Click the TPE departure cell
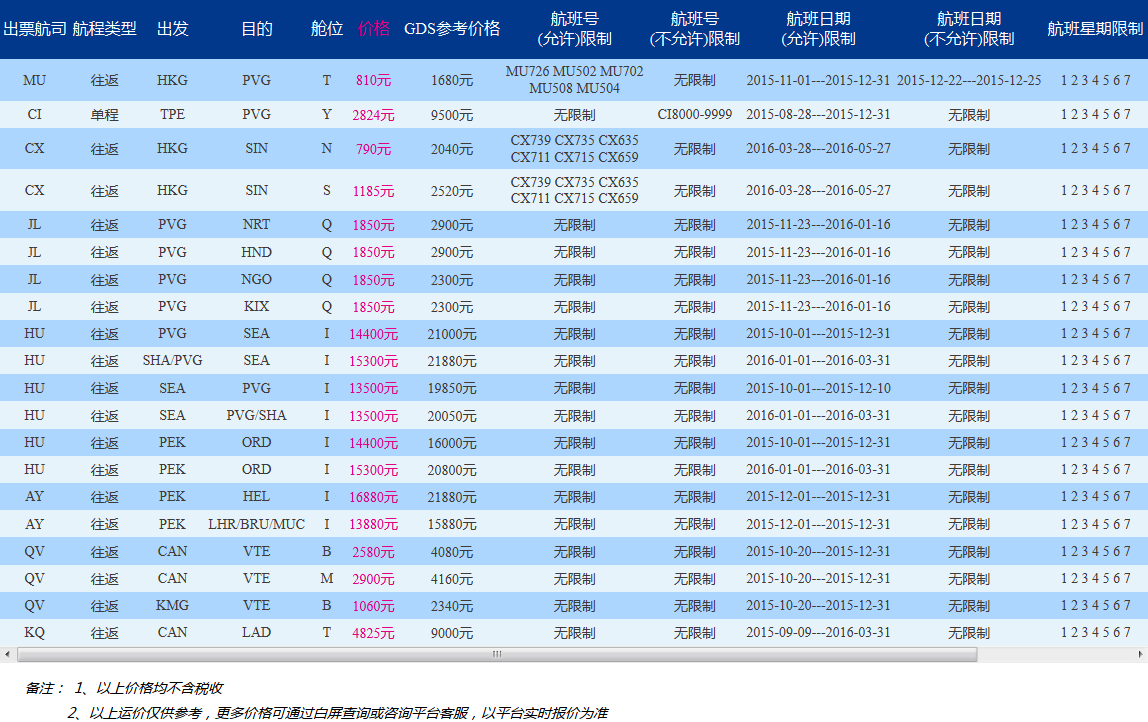The width and height of the screenshot is (1148, 722). (173, 114)
